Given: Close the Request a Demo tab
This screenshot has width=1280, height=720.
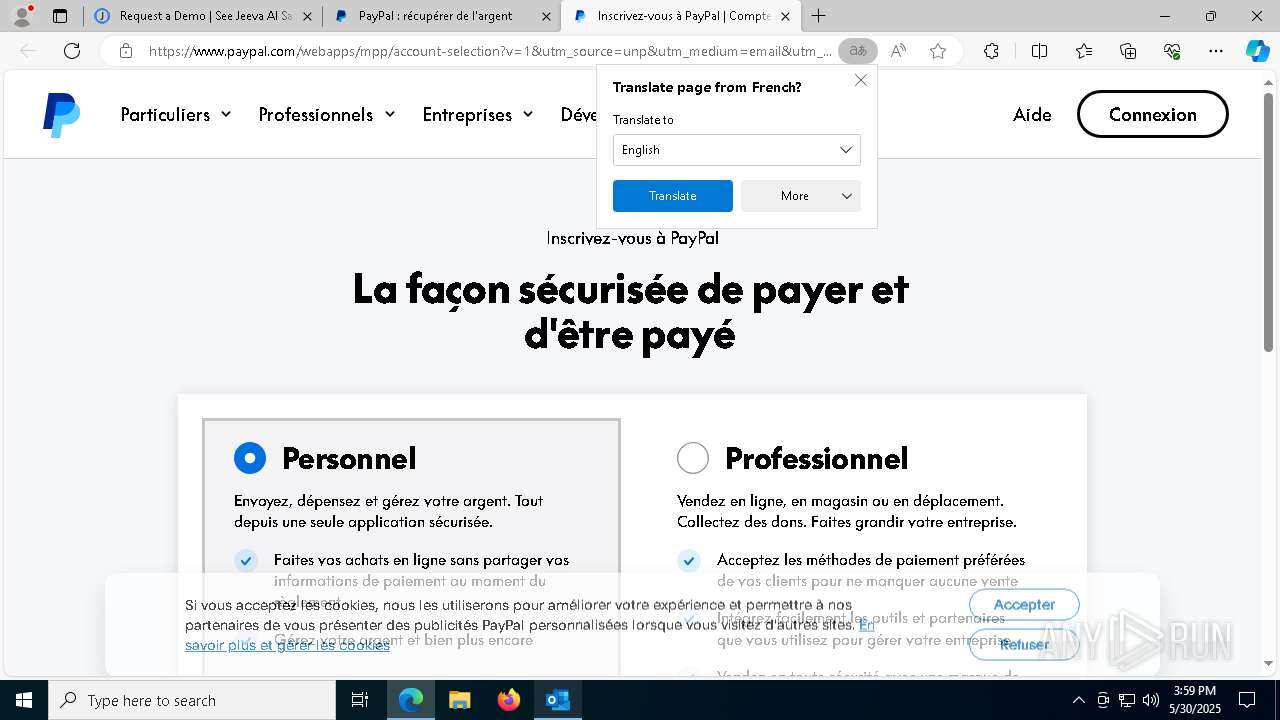Looking at the screenshot, I should pos(307,16).
